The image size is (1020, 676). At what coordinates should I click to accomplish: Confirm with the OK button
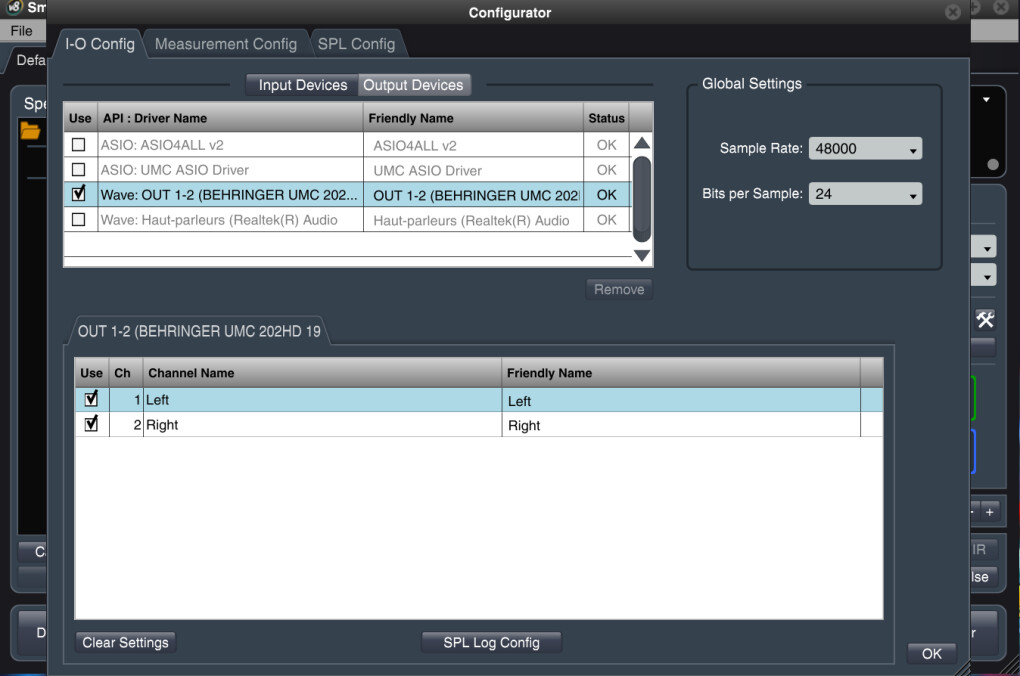coord(932,654)
